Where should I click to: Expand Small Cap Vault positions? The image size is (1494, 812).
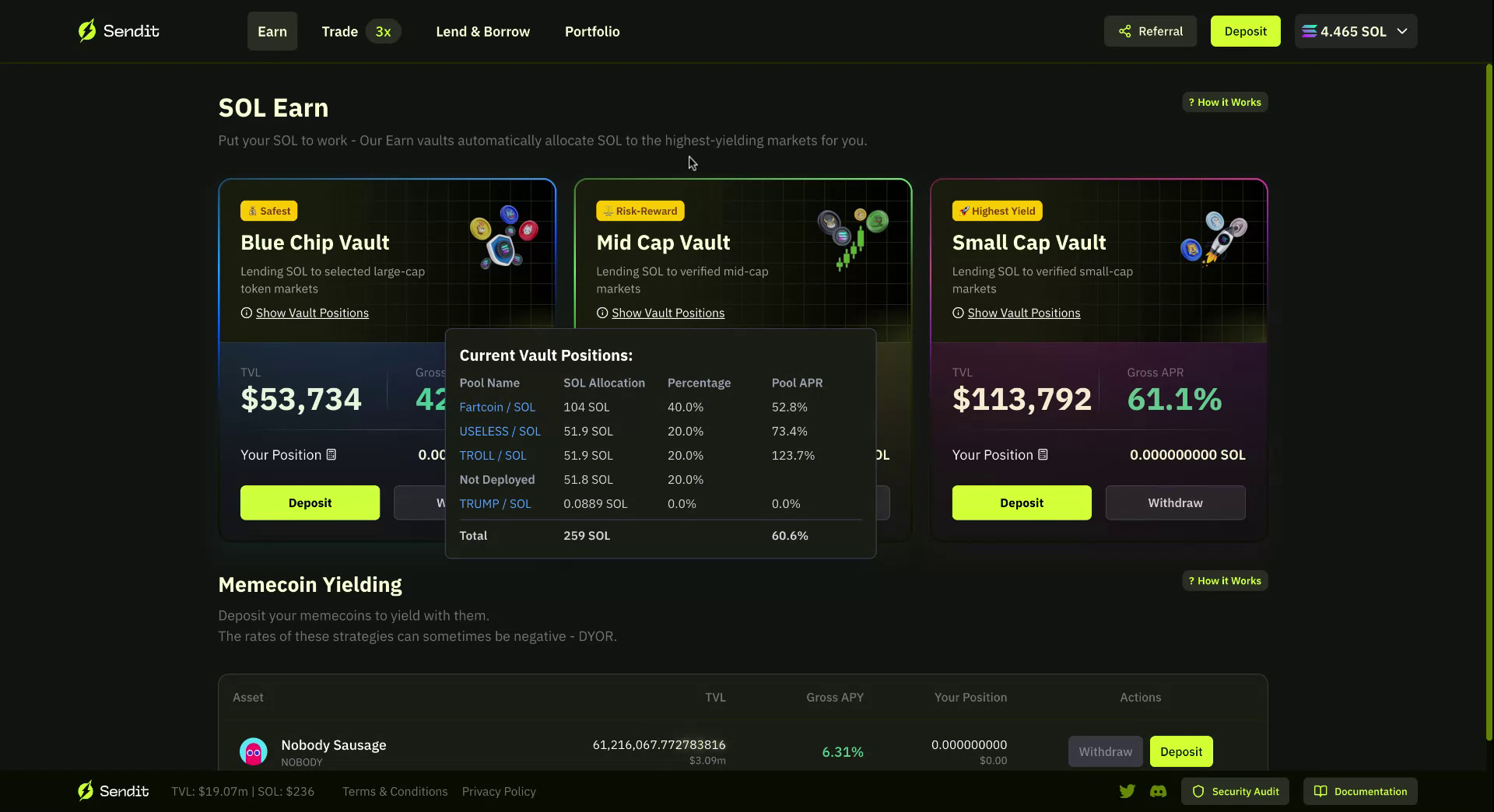pos(1023,313)
